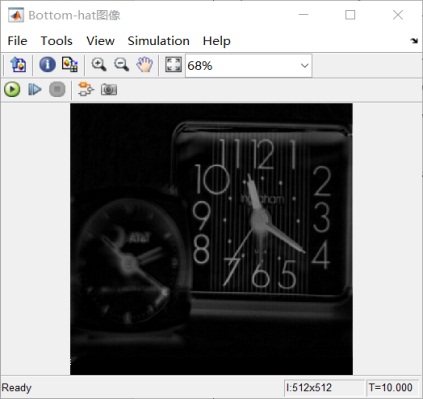The height and width of the screenshot is (399, 423).
Task: Take a snapshot with the camera icon
Action: [x=109, y=89]
